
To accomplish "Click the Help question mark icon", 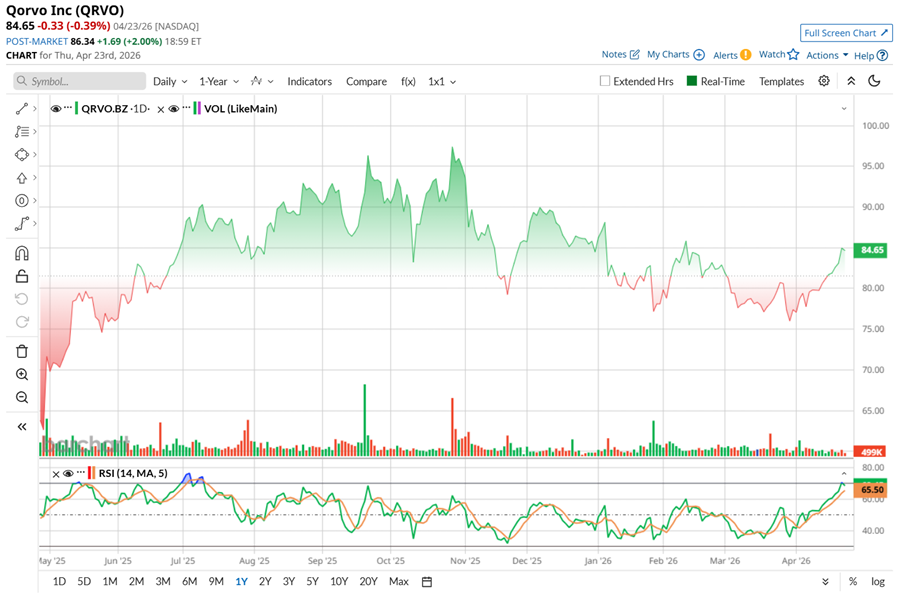I will 882,56.
